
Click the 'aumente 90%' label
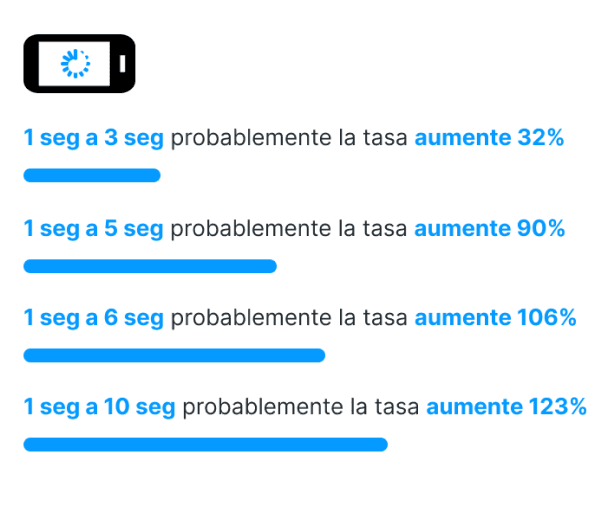click(489, 228)
